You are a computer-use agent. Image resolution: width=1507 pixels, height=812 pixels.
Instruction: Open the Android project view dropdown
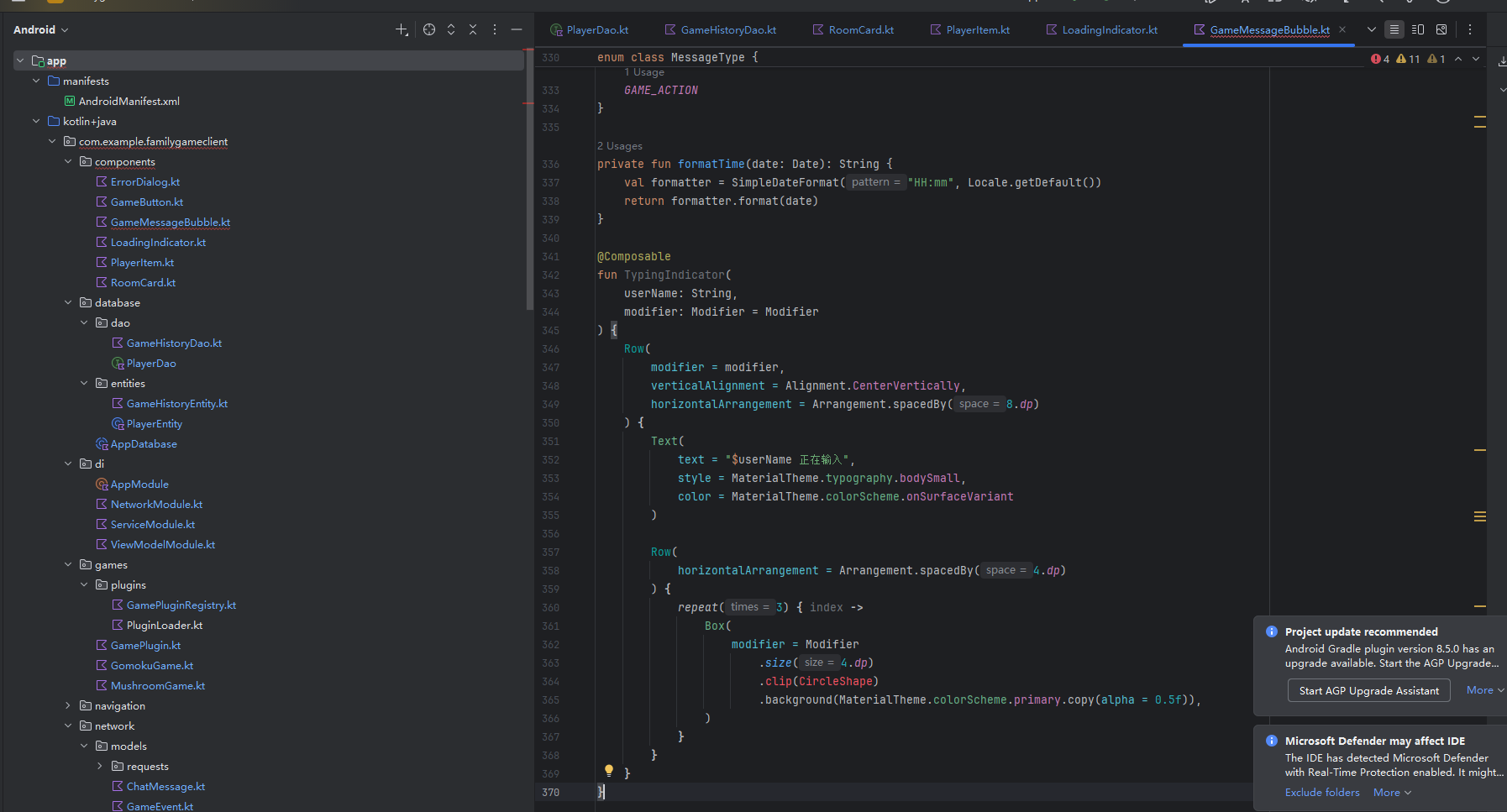40,29
